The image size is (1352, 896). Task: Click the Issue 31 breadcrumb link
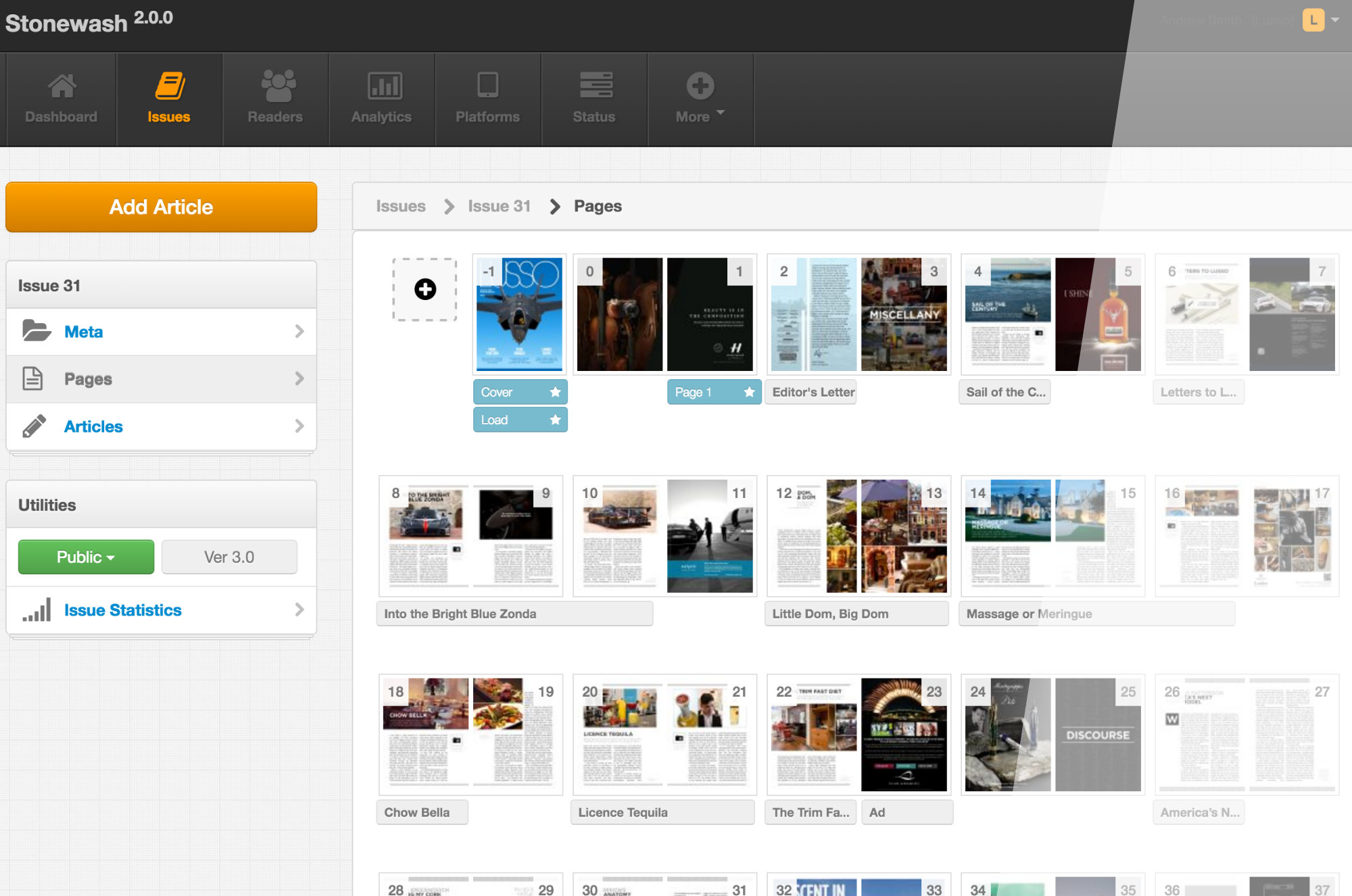pyautogui.click(x=499, y=206)
